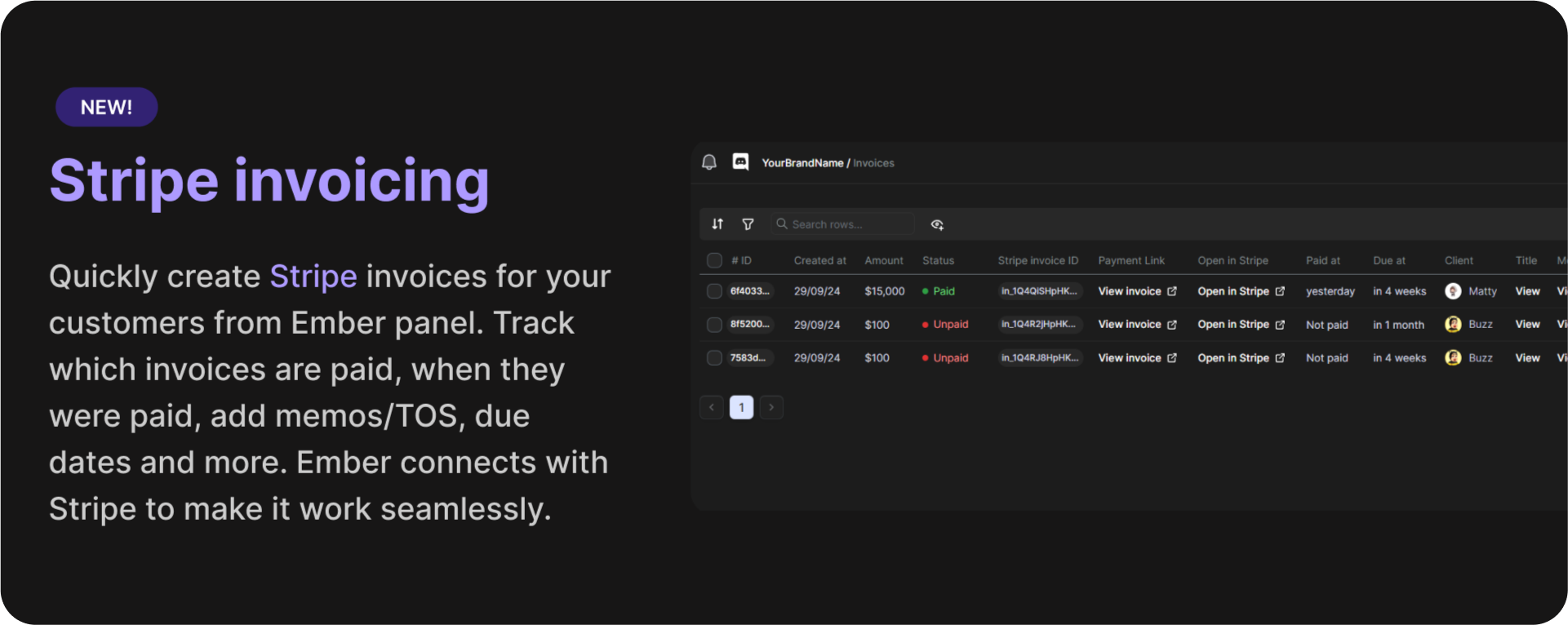This screenshot has height=625, width=1568.
Task: Click Matty's client avatar
Action: click(x=1453, y=291)
